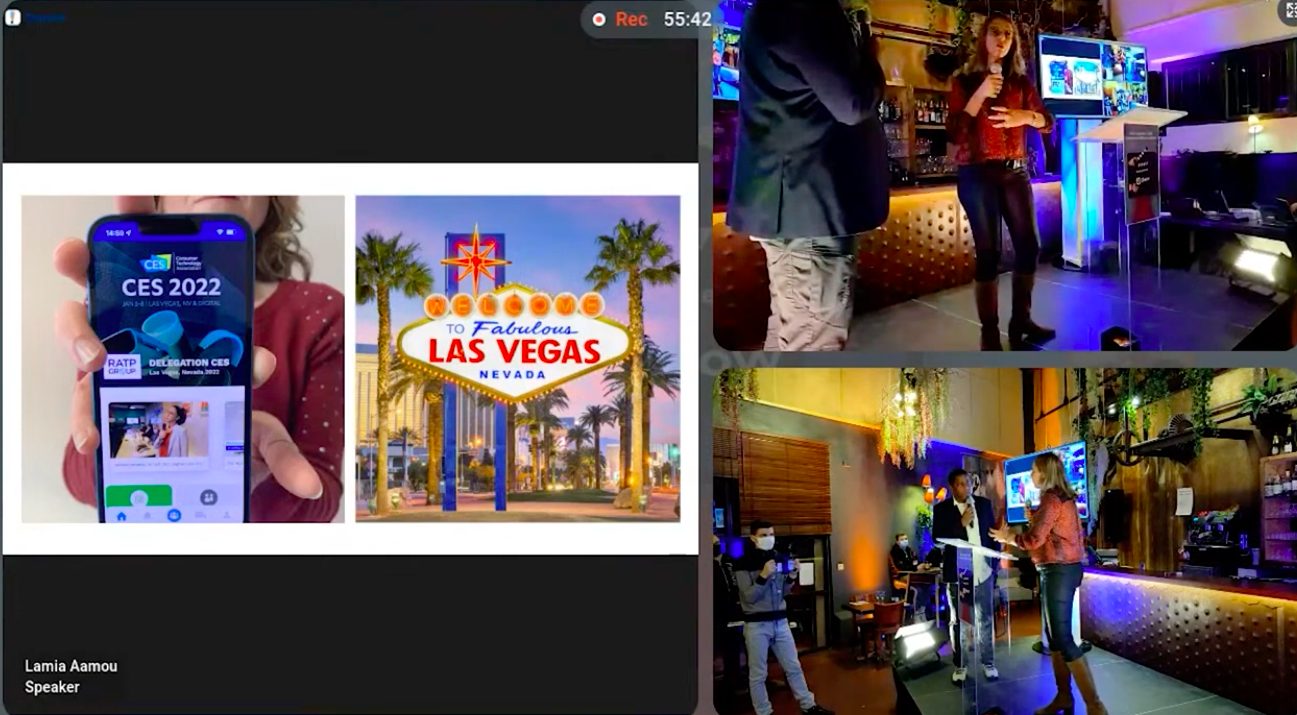Select the CES 2022 phone photo
Viewport: 1297px width, 715px height.
183,359
